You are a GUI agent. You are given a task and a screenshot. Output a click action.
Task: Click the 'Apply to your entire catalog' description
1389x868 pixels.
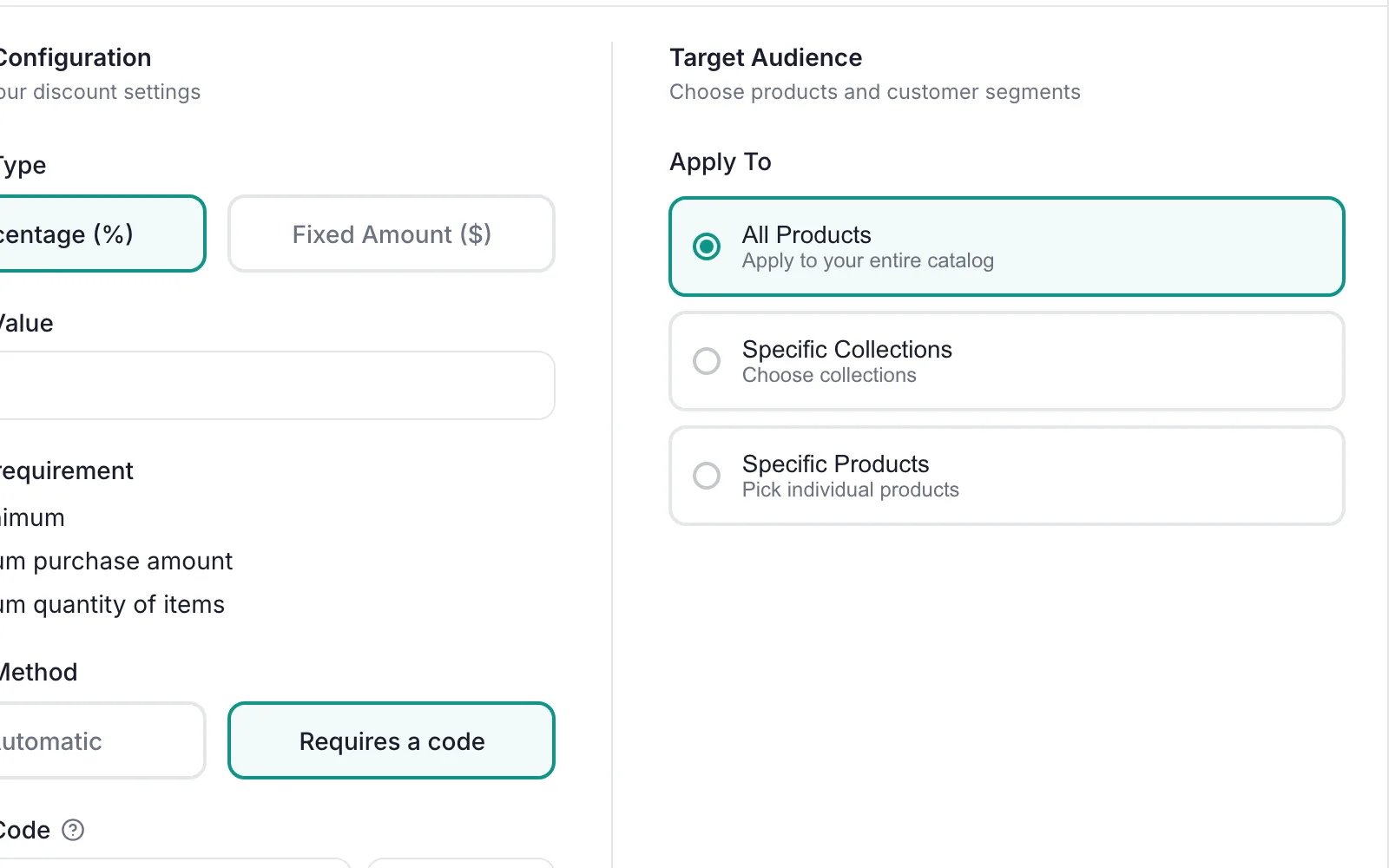tap(868, 260)
